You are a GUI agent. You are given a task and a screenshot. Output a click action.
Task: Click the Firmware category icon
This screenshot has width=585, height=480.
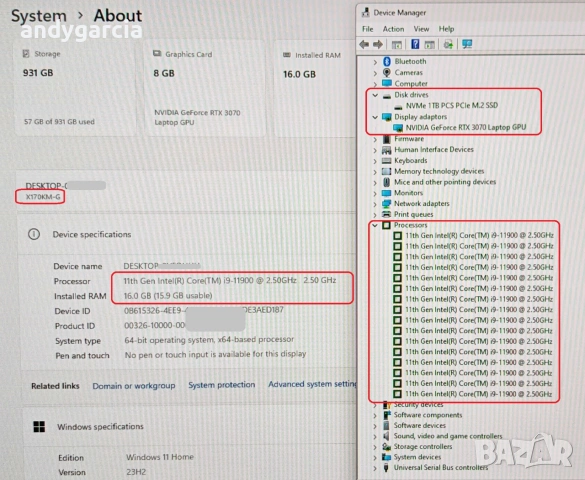tap(387, 139)
